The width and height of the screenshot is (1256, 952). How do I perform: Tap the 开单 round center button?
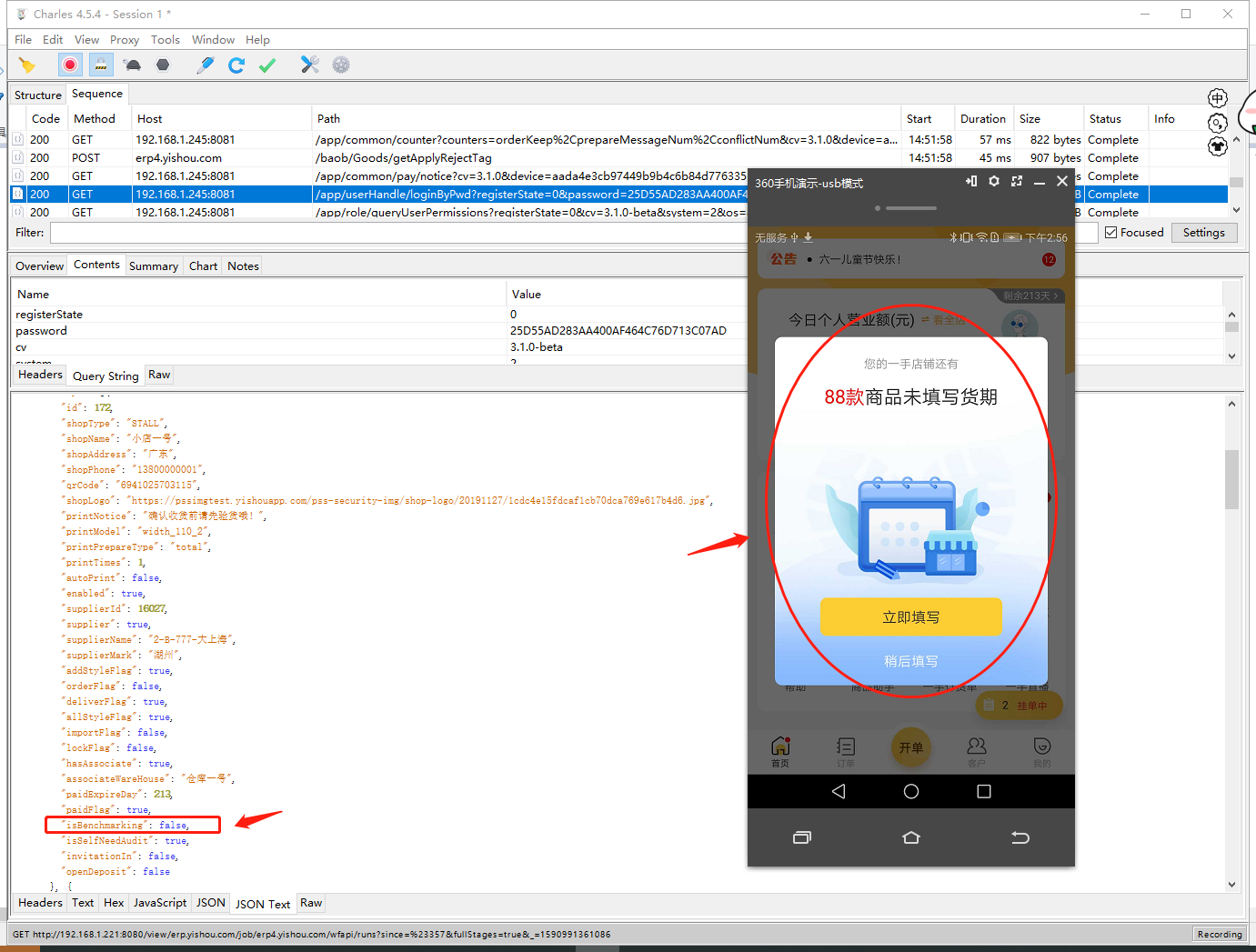(x=911, y=747)
